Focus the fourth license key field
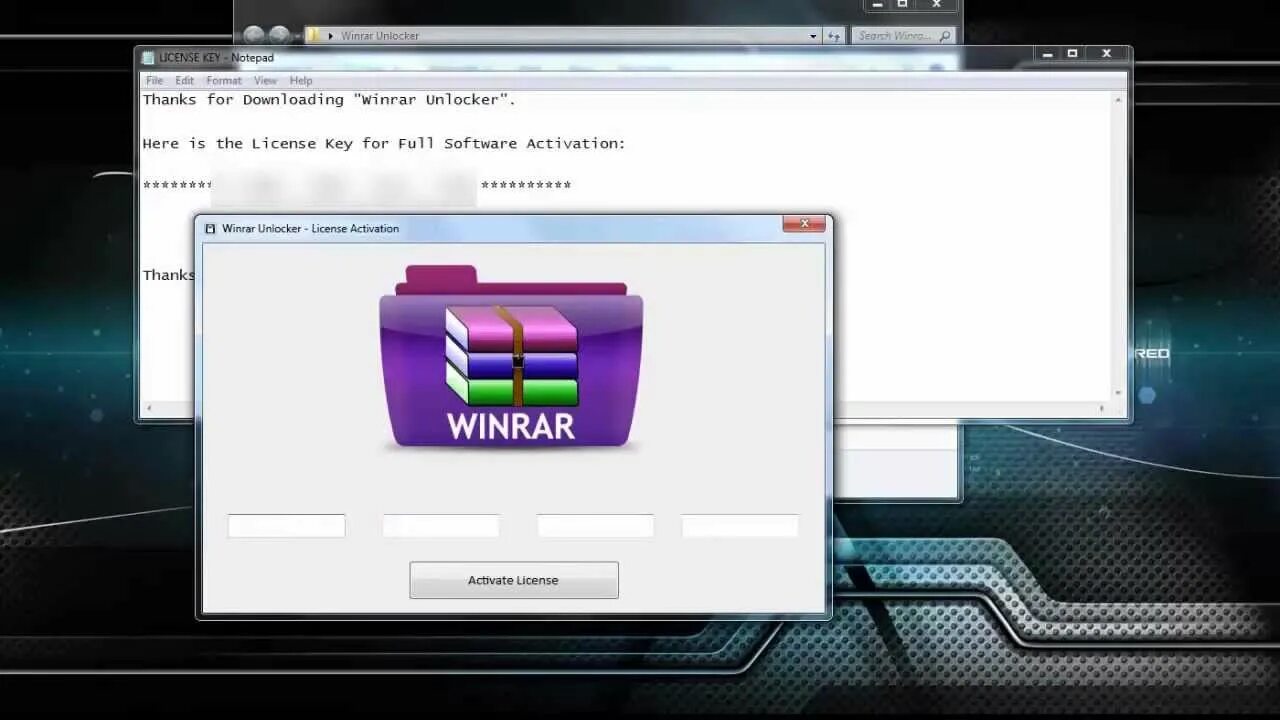This screenshot has width=1280, height=720. click(x=740, y=526)
